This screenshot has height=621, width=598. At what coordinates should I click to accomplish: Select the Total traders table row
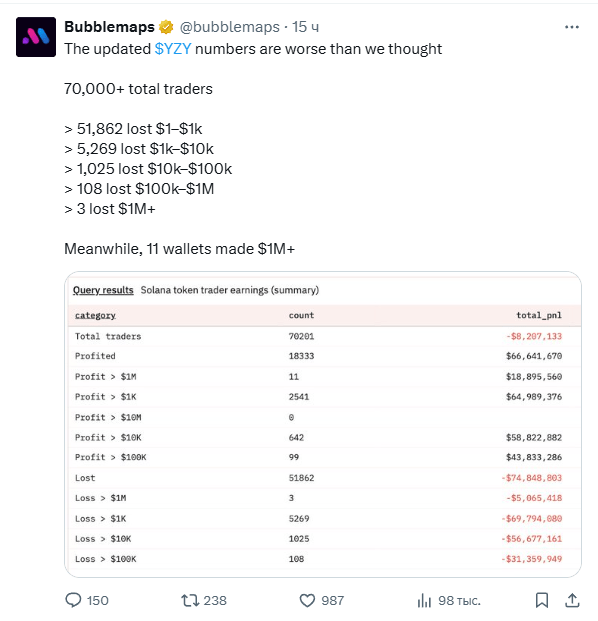tap(325, 336)
